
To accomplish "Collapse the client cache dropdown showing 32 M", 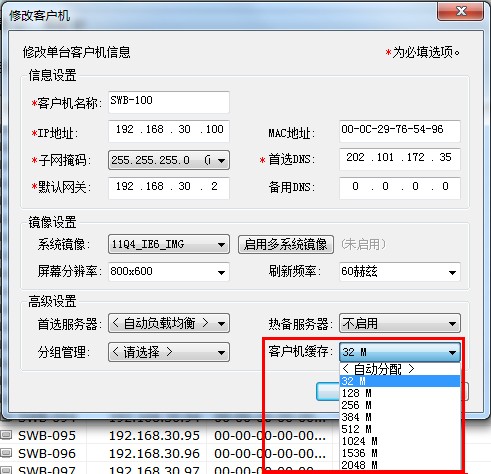I will coord(400,352).
